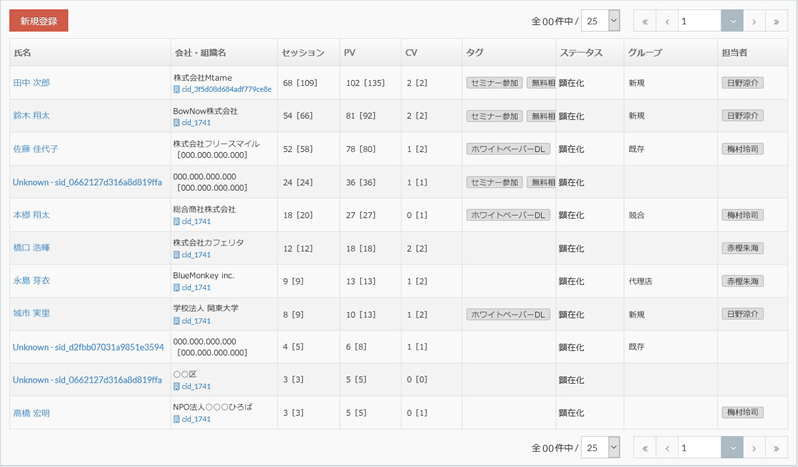Screen dimensions: 798x467
Task: Expand the top page number dropdown
Action: (732, 21)
